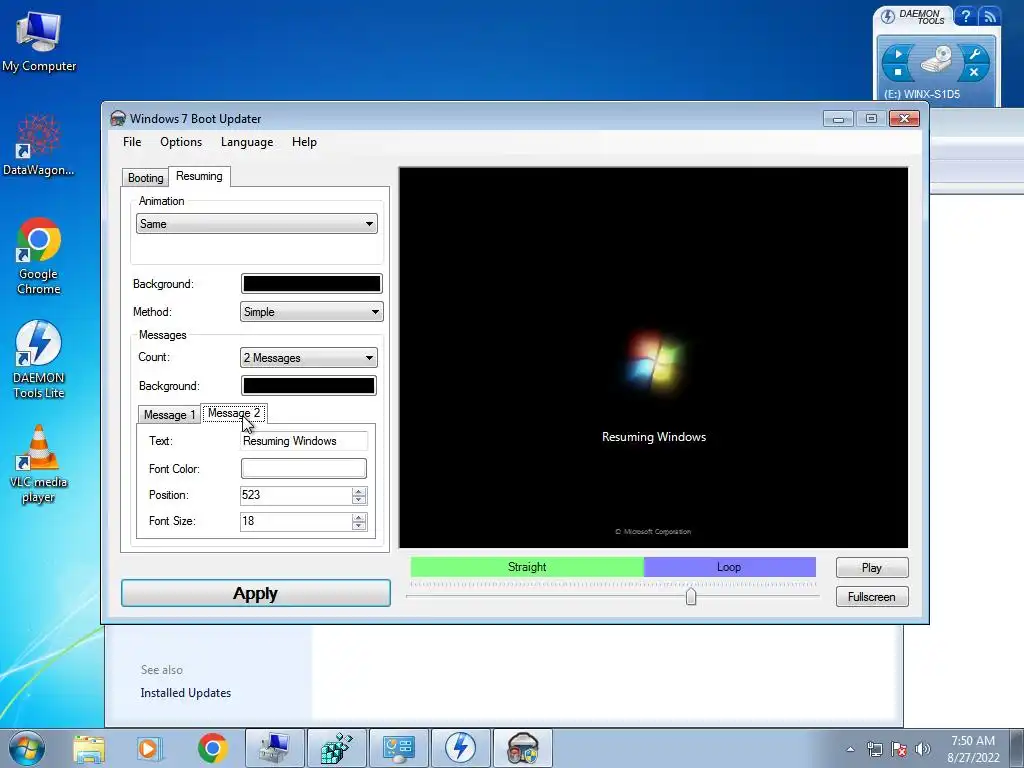
Task: Open Google Chrome from the taskbar
Action: coord(212,748)
